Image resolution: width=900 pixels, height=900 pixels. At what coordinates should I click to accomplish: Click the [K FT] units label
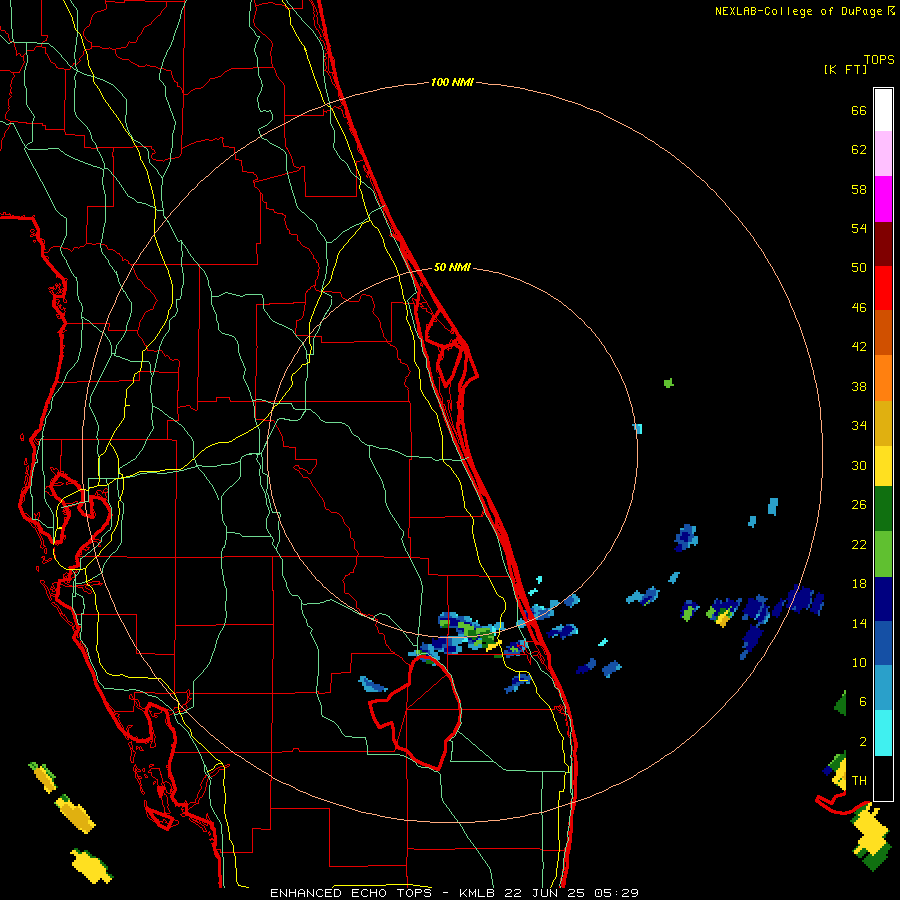(x=845, y=70)
